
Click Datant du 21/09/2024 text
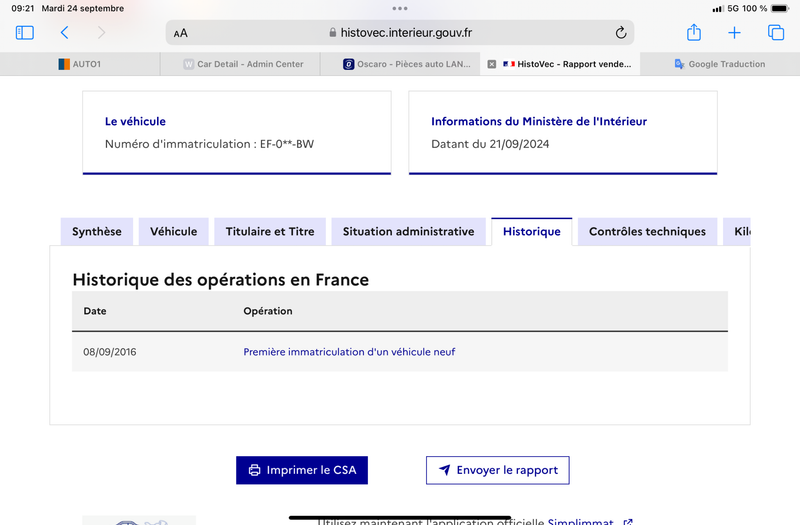(x=490, y=144)
